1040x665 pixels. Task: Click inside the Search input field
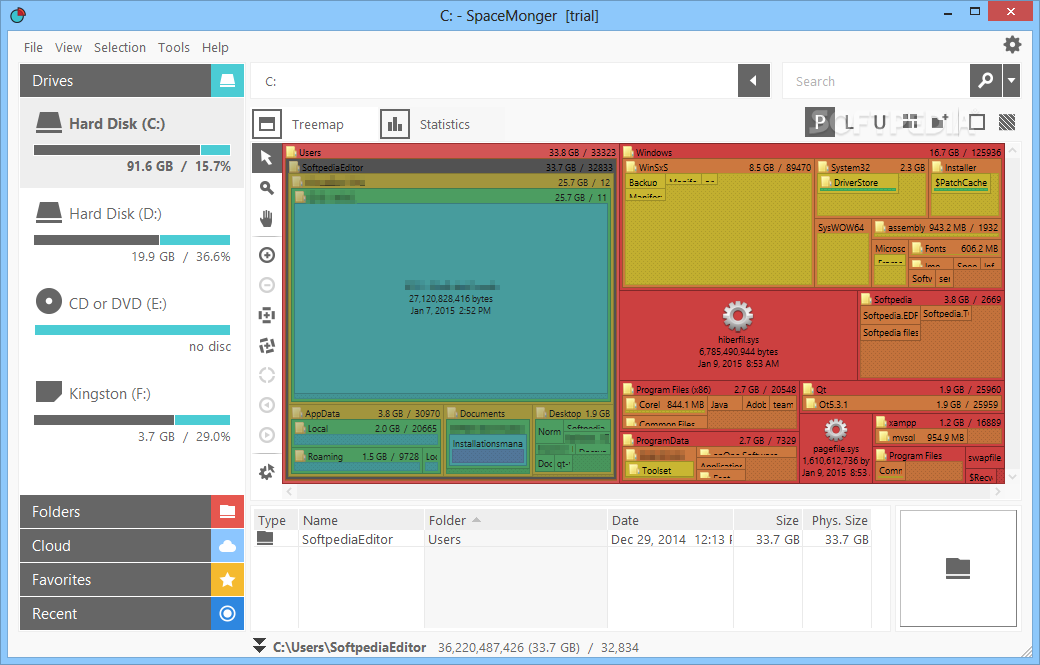click(876, 81)
